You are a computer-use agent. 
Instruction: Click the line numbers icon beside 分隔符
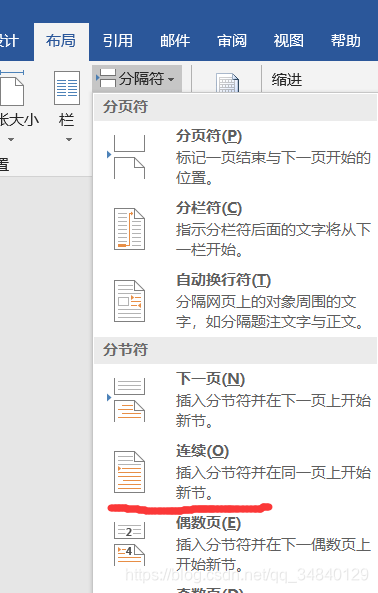click(227, 83)
